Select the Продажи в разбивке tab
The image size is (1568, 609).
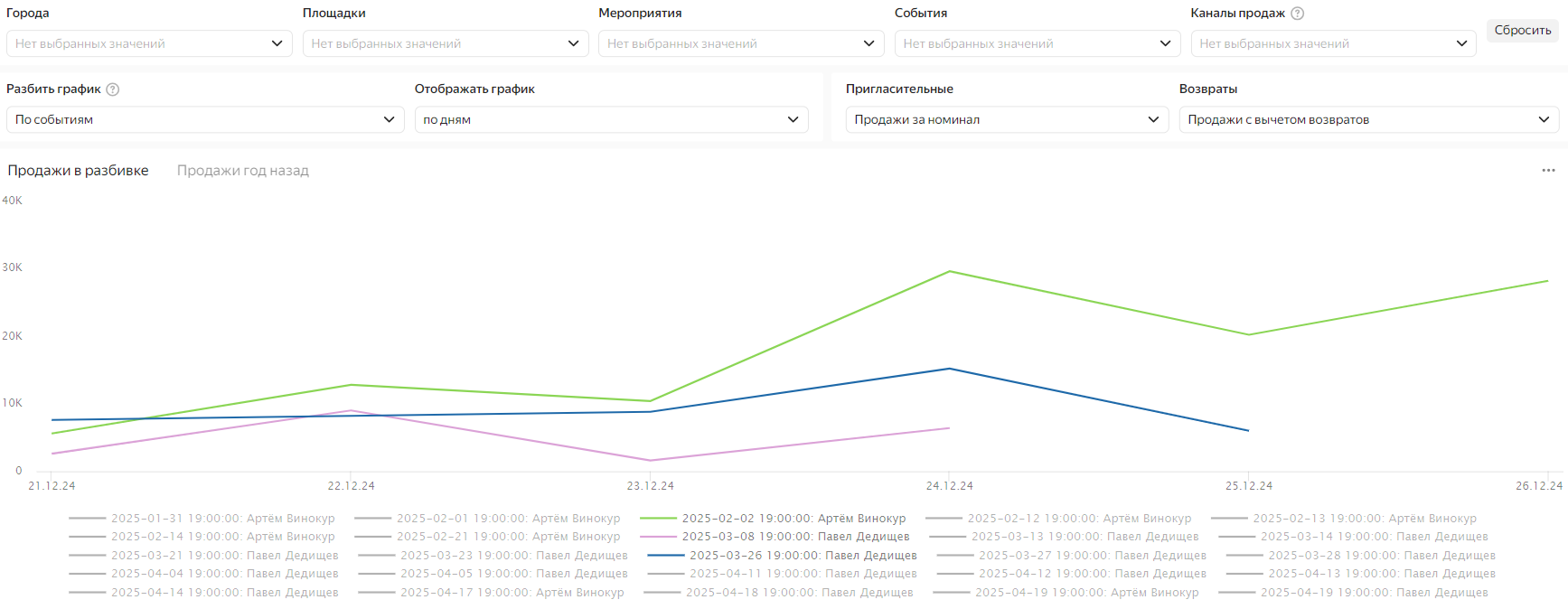(x=78, y=171)
